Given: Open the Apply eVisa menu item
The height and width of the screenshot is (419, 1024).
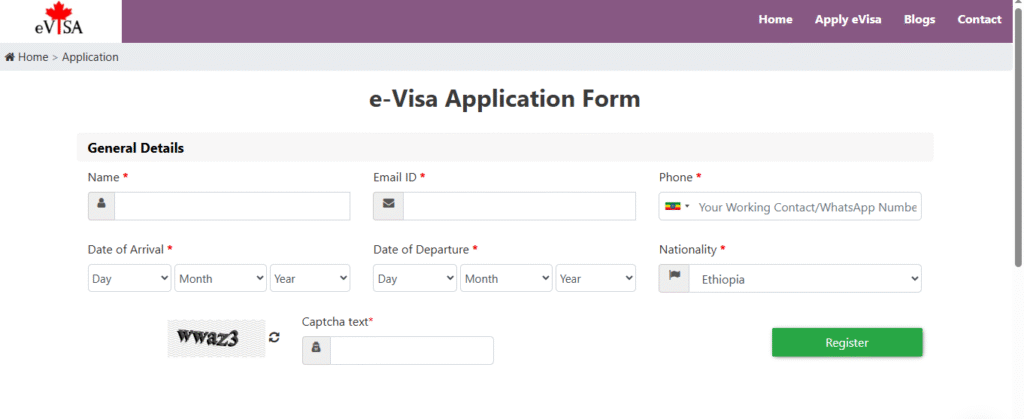Looking at the screenshot, I should 848,20.
